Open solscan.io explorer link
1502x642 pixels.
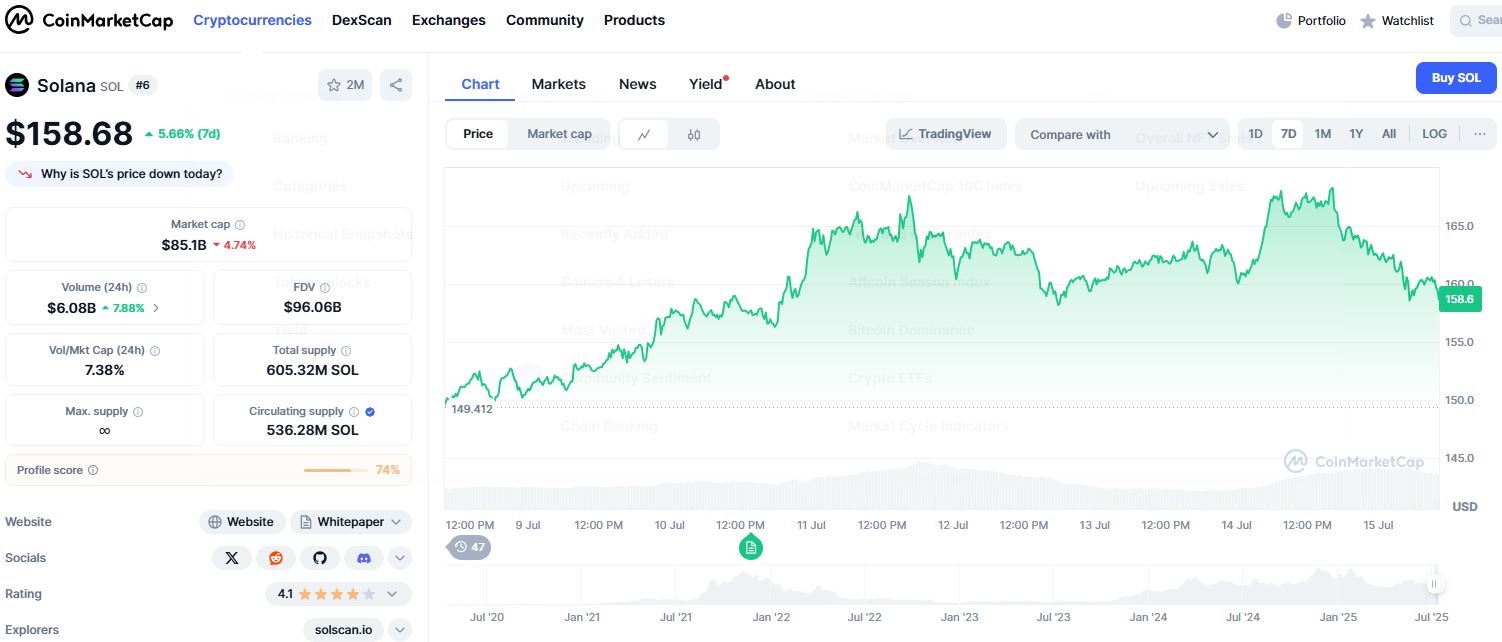point(343,630)
